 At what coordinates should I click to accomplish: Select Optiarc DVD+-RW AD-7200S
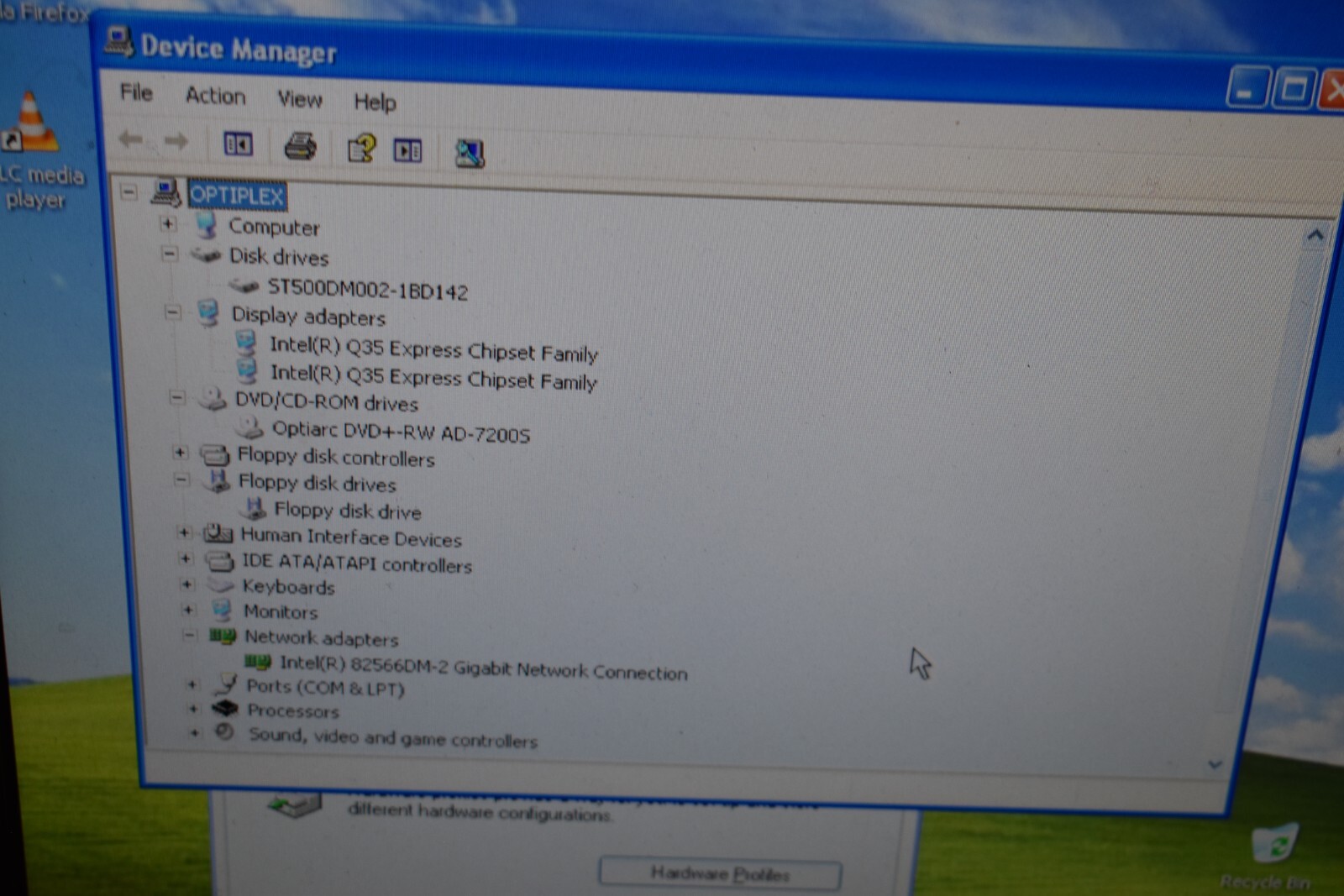[401, 432]
